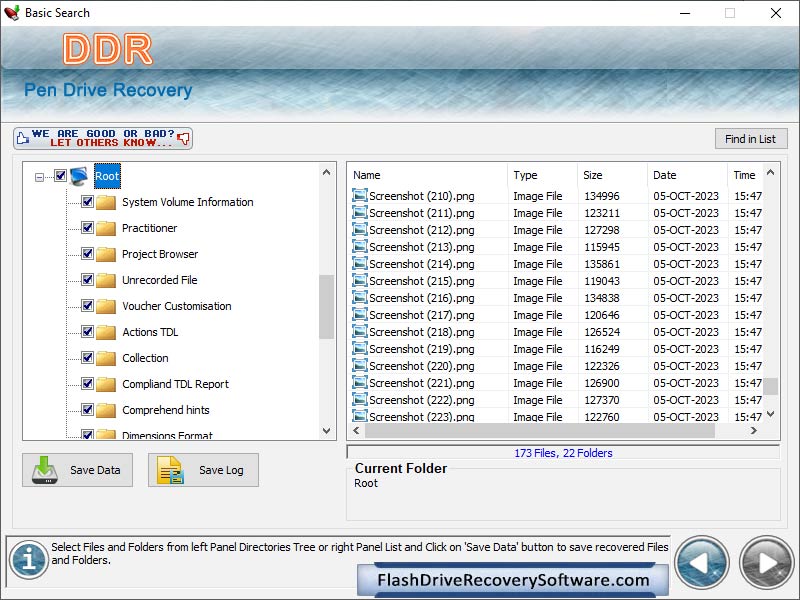Image resolution: width=800 pixels, height=600 pixels.
Task: Click the Save Log button
Action: coord(204,470)
